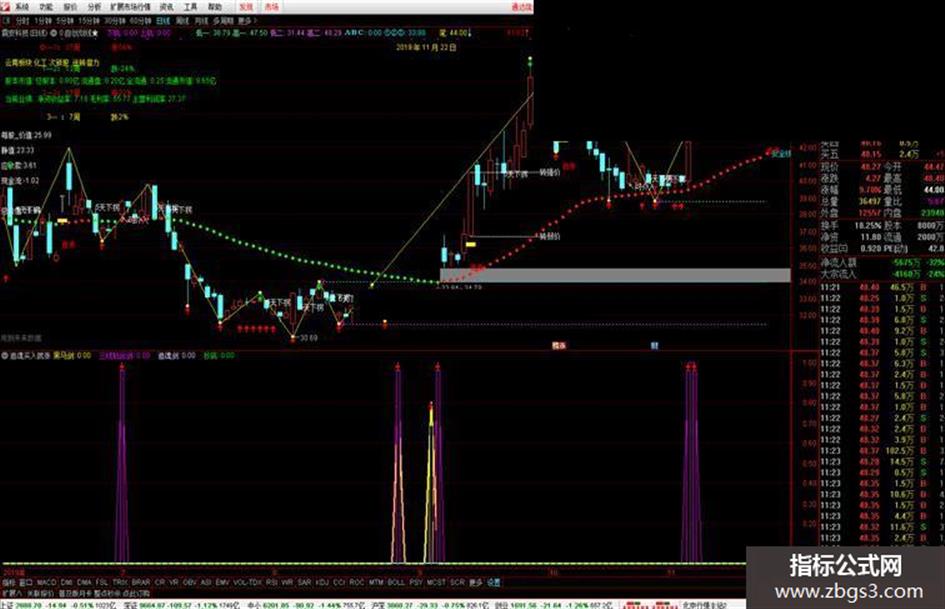This screenshot has width=945, height=609.
Task: Switch indicator to BOLL
Action: click(396, 582)
